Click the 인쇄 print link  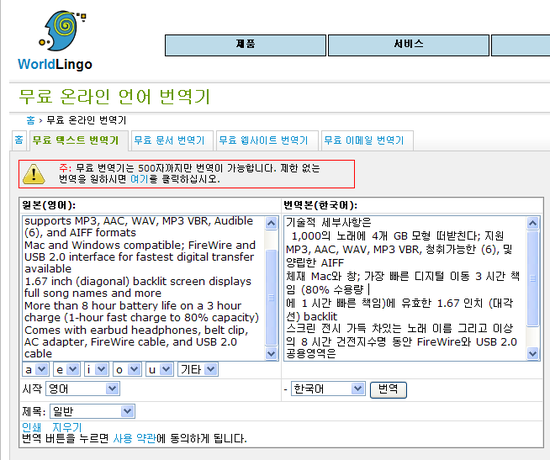[32, 427]
